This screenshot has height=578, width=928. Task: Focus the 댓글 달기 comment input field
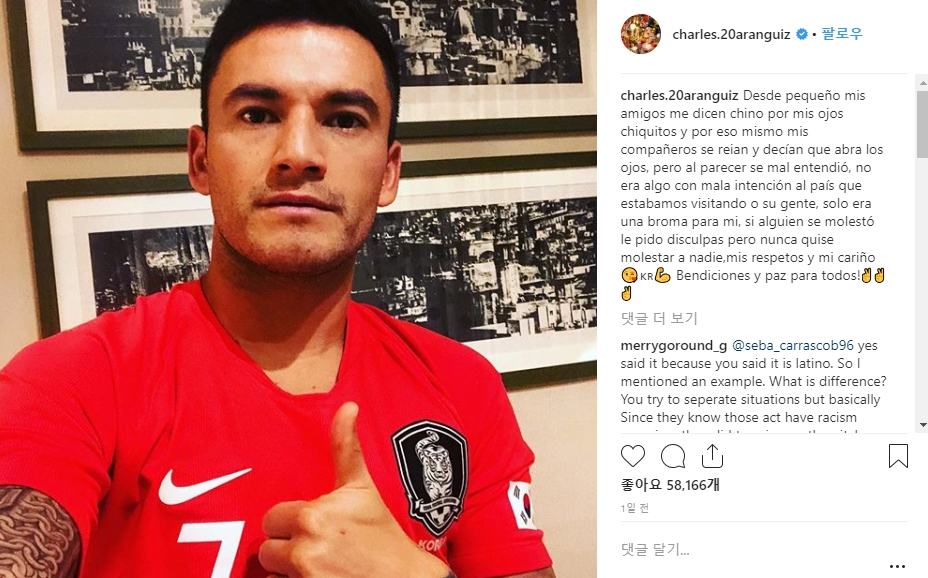pos(750,550)
